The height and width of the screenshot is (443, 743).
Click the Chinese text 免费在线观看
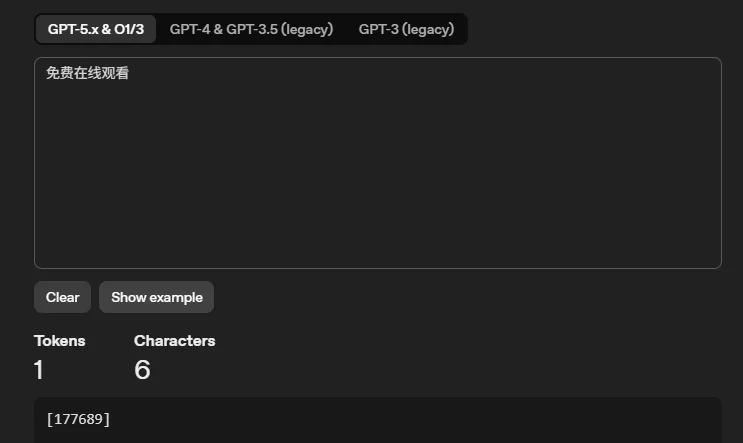[x=87, y=73]
